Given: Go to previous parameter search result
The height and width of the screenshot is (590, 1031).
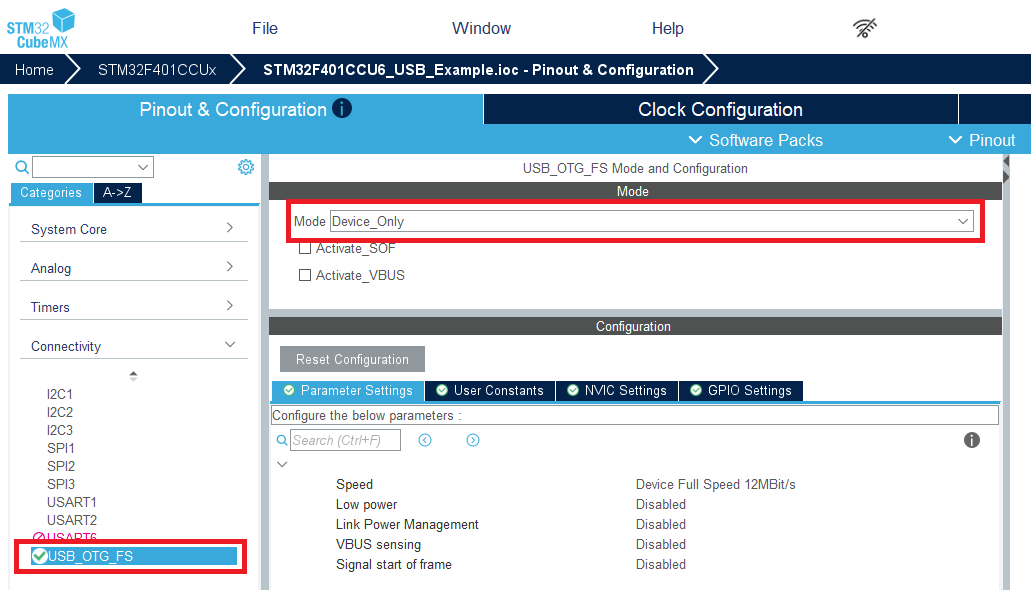Looking at the screenshot, I should coord(425,440).
